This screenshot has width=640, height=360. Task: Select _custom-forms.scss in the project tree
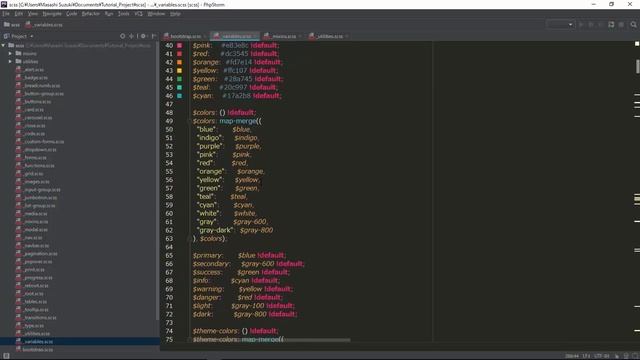click(x=40, y=142)
